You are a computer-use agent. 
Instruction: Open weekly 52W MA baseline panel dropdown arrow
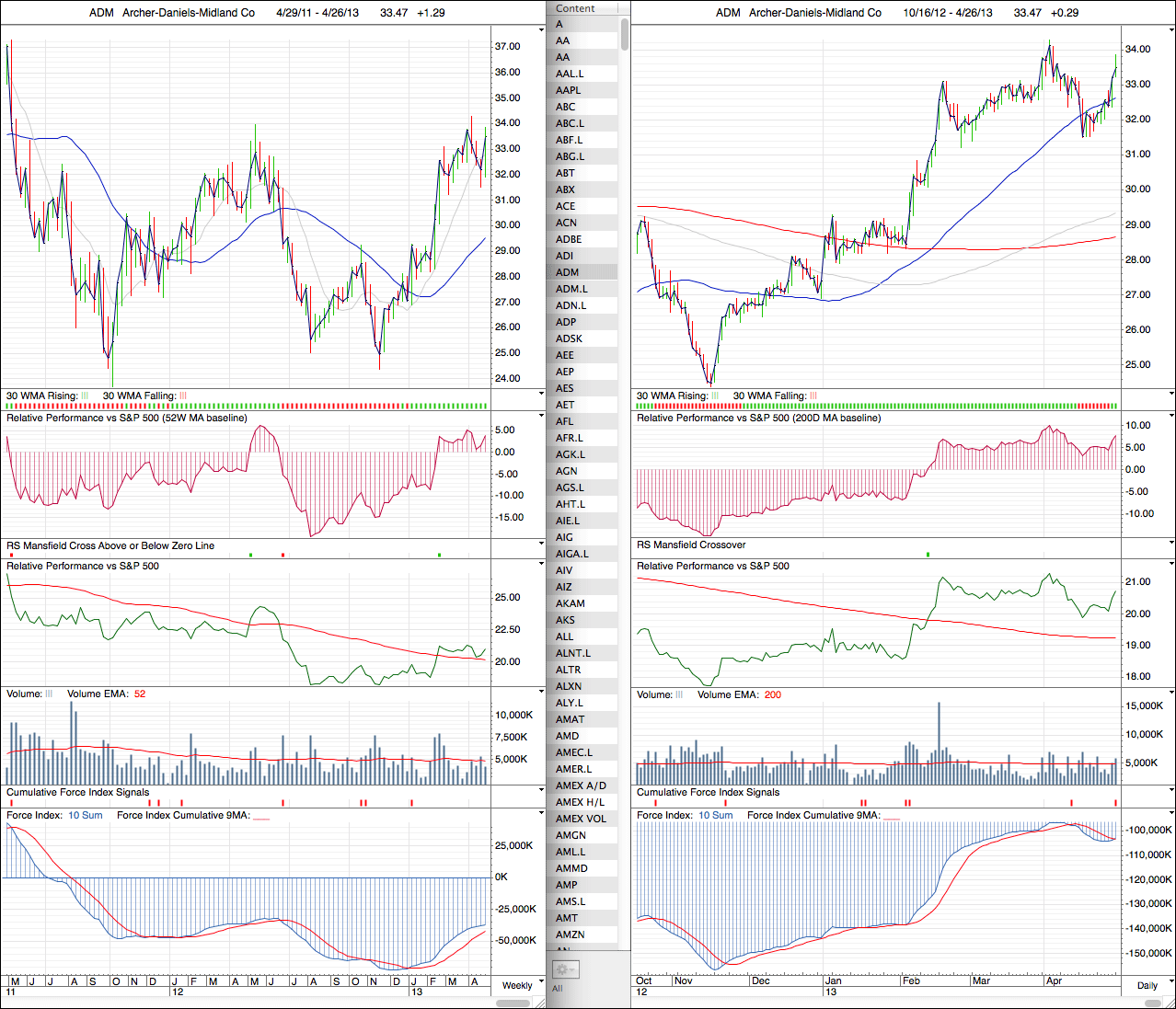tap(541, 416)
